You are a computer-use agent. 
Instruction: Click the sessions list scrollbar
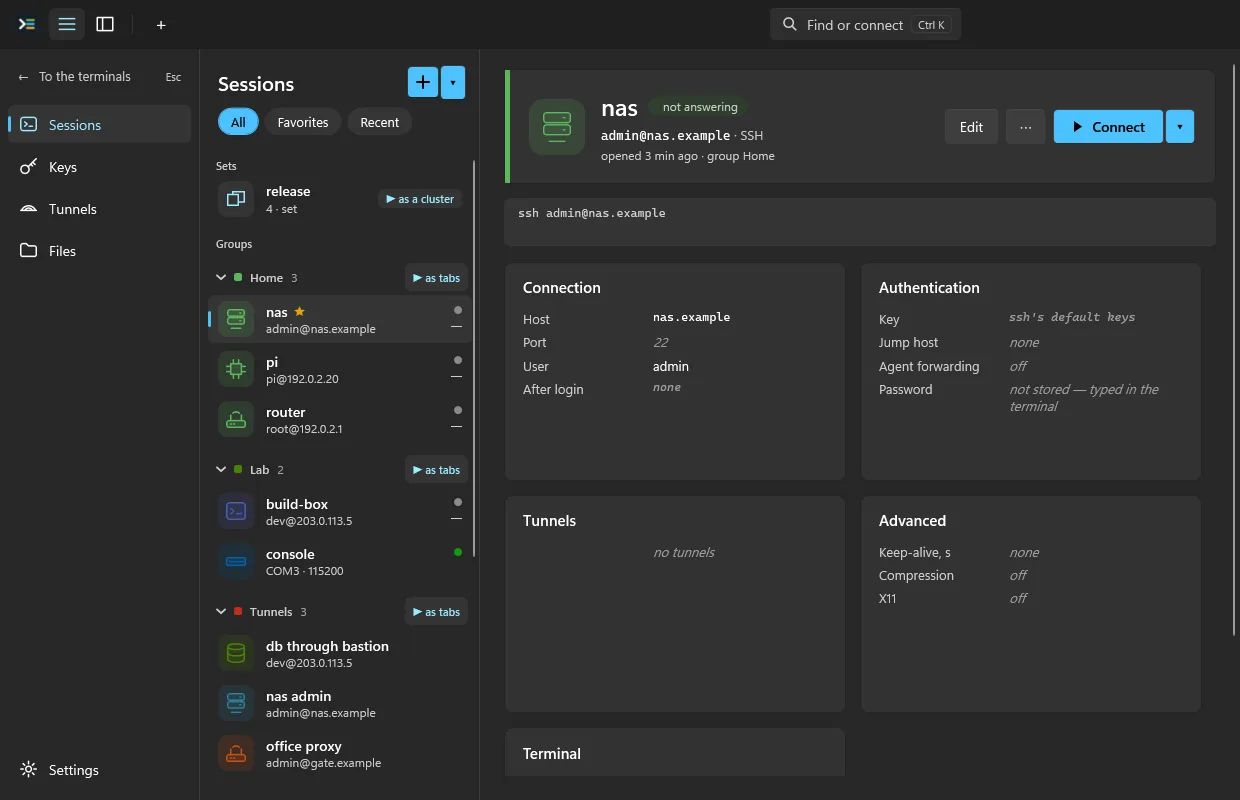click(474, 358)
